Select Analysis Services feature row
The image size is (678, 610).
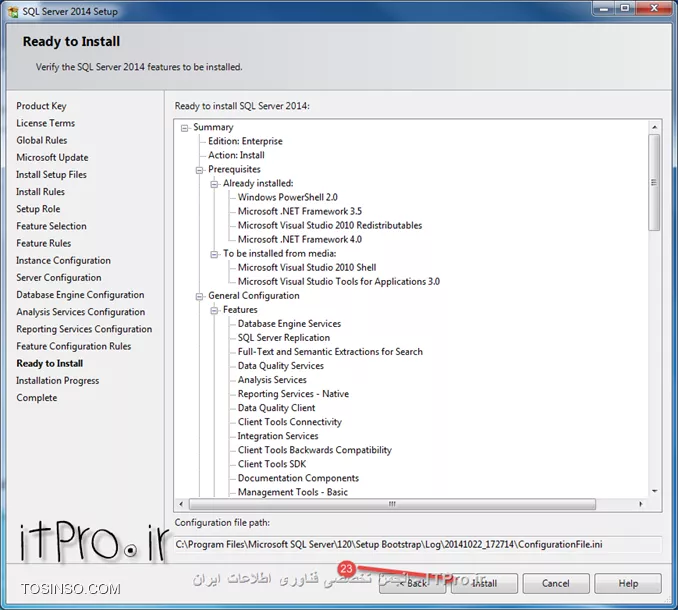(272, 380)
